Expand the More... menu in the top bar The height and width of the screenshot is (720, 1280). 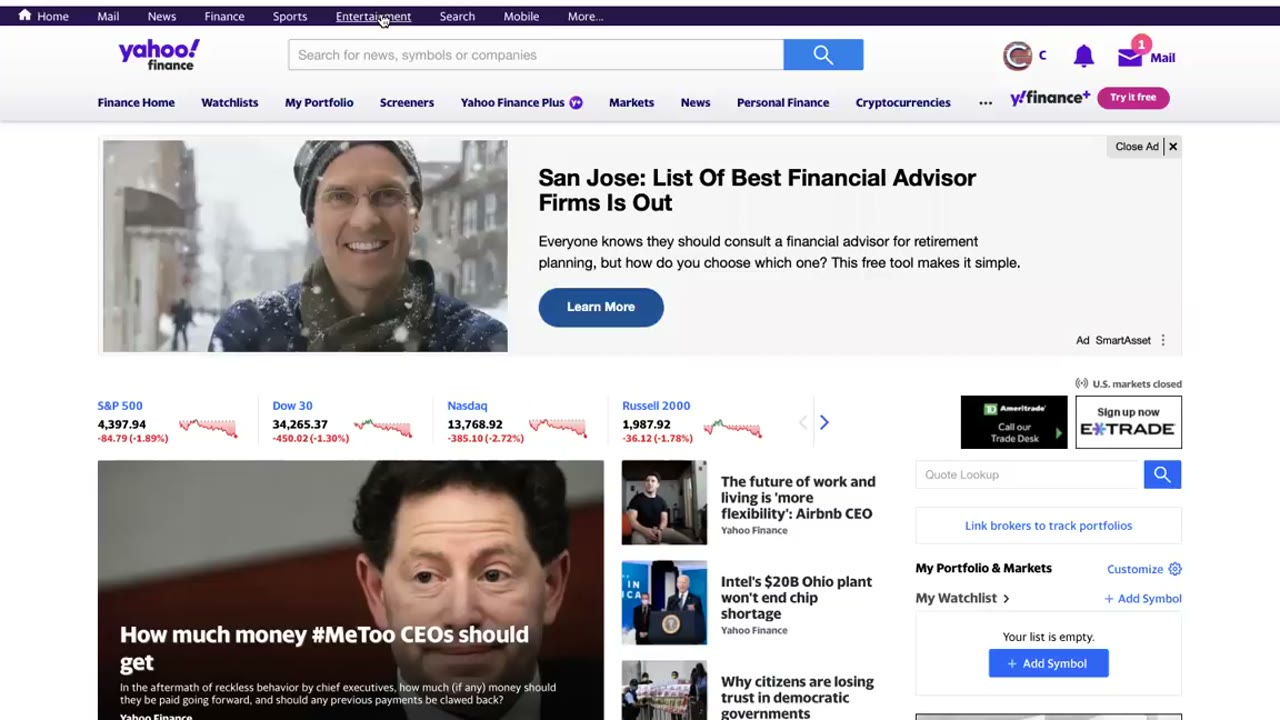pyautogui.click(x=585, y=16)
